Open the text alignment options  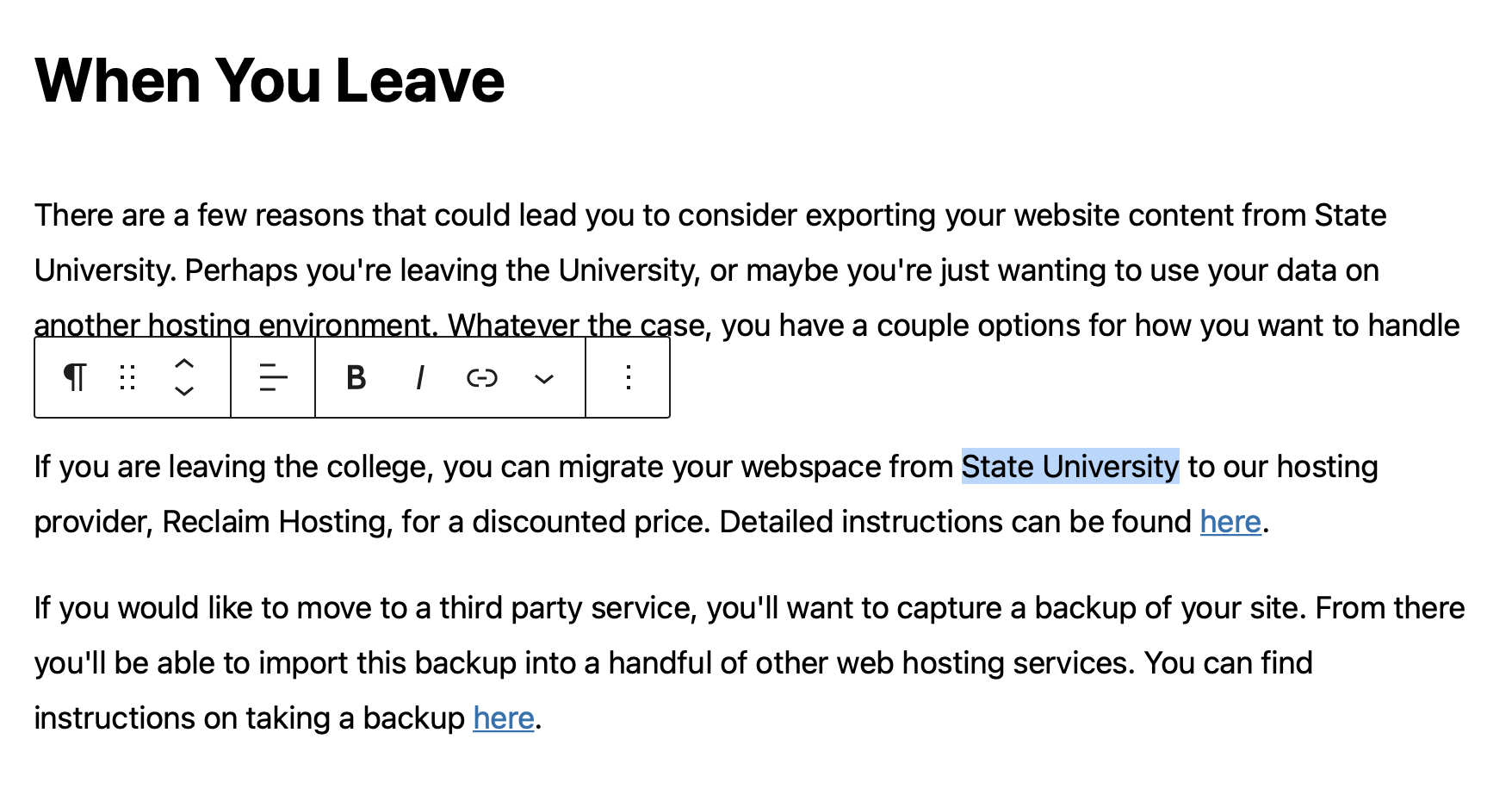273,377
